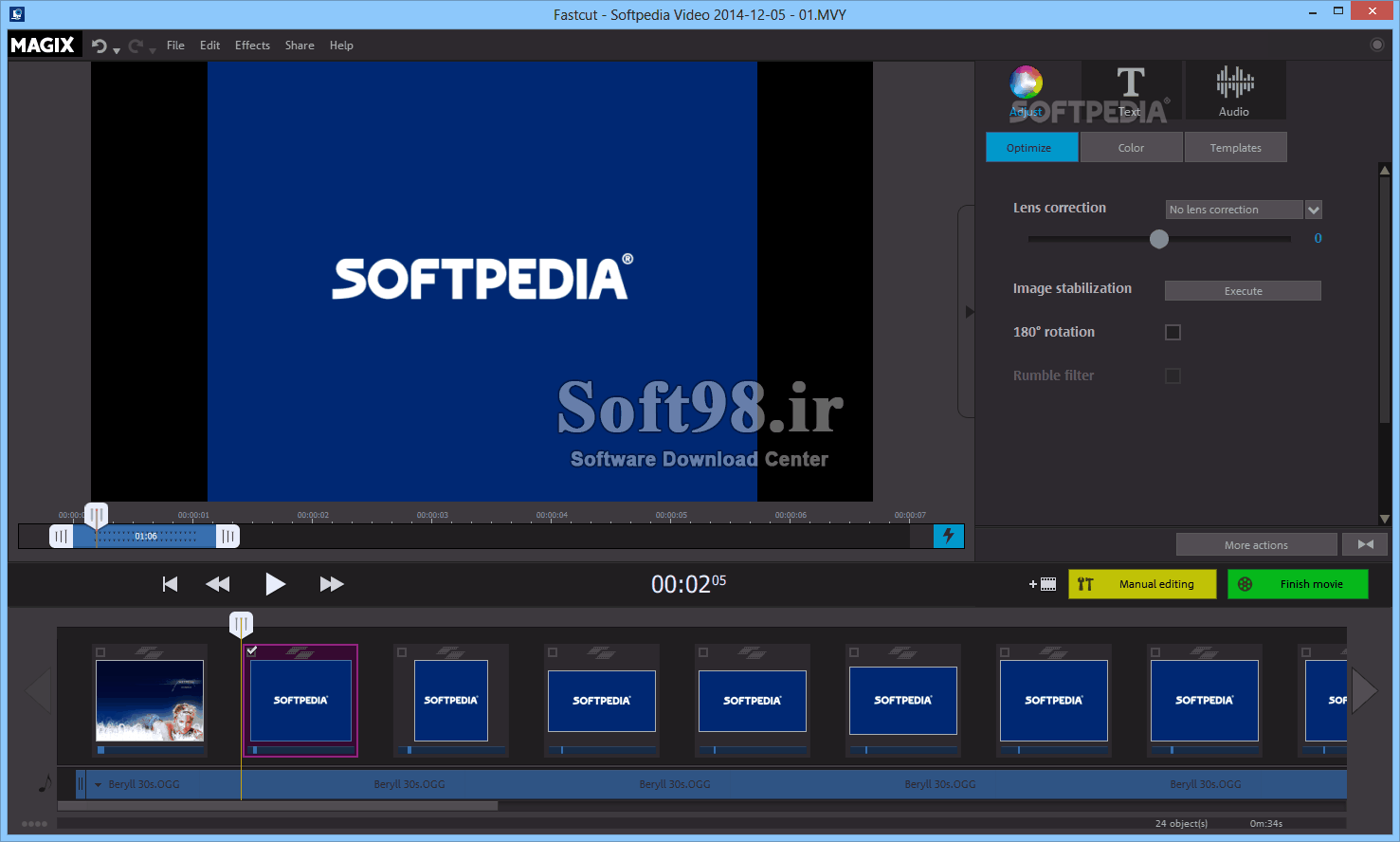1400x842 pixels.
Task: Click the storyboard playhead marker
Action: click(241, 624)
